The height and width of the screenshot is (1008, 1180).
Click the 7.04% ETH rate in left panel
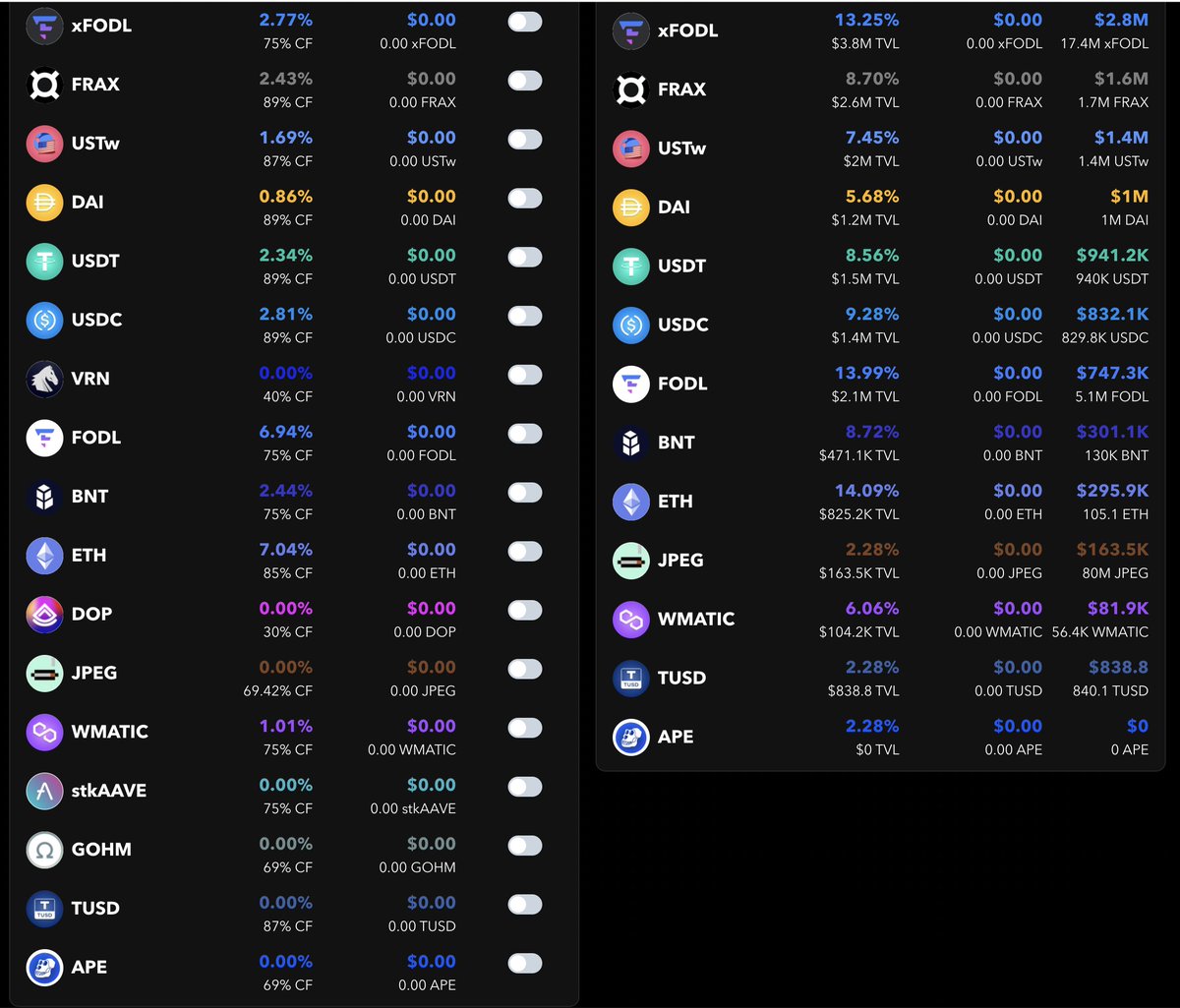pyautogui.click(x=286, y=550)
